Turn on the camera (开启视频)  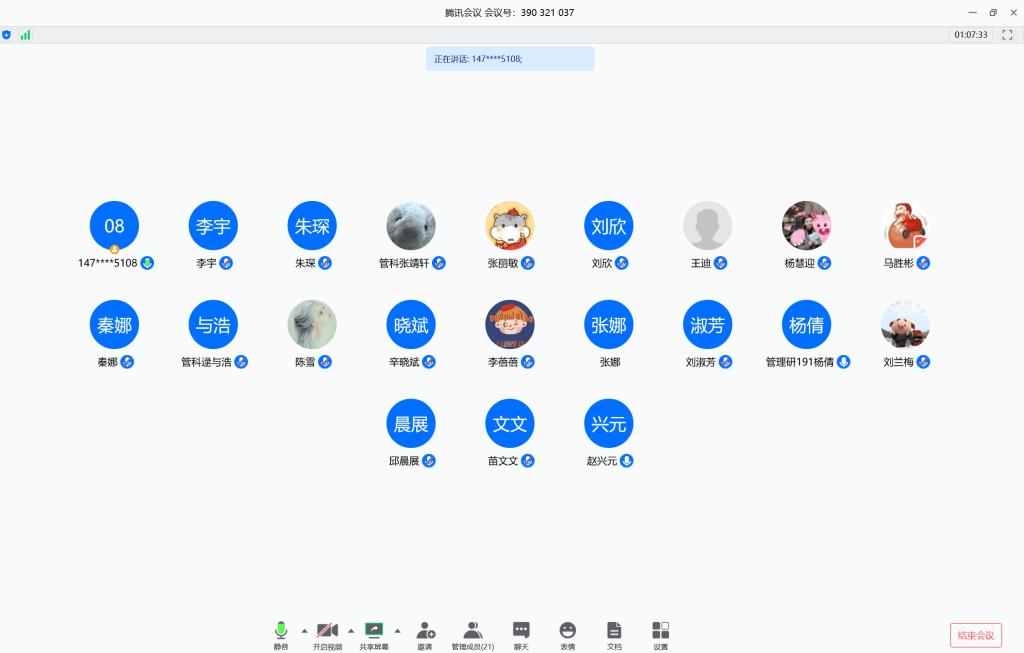(327, 630)
